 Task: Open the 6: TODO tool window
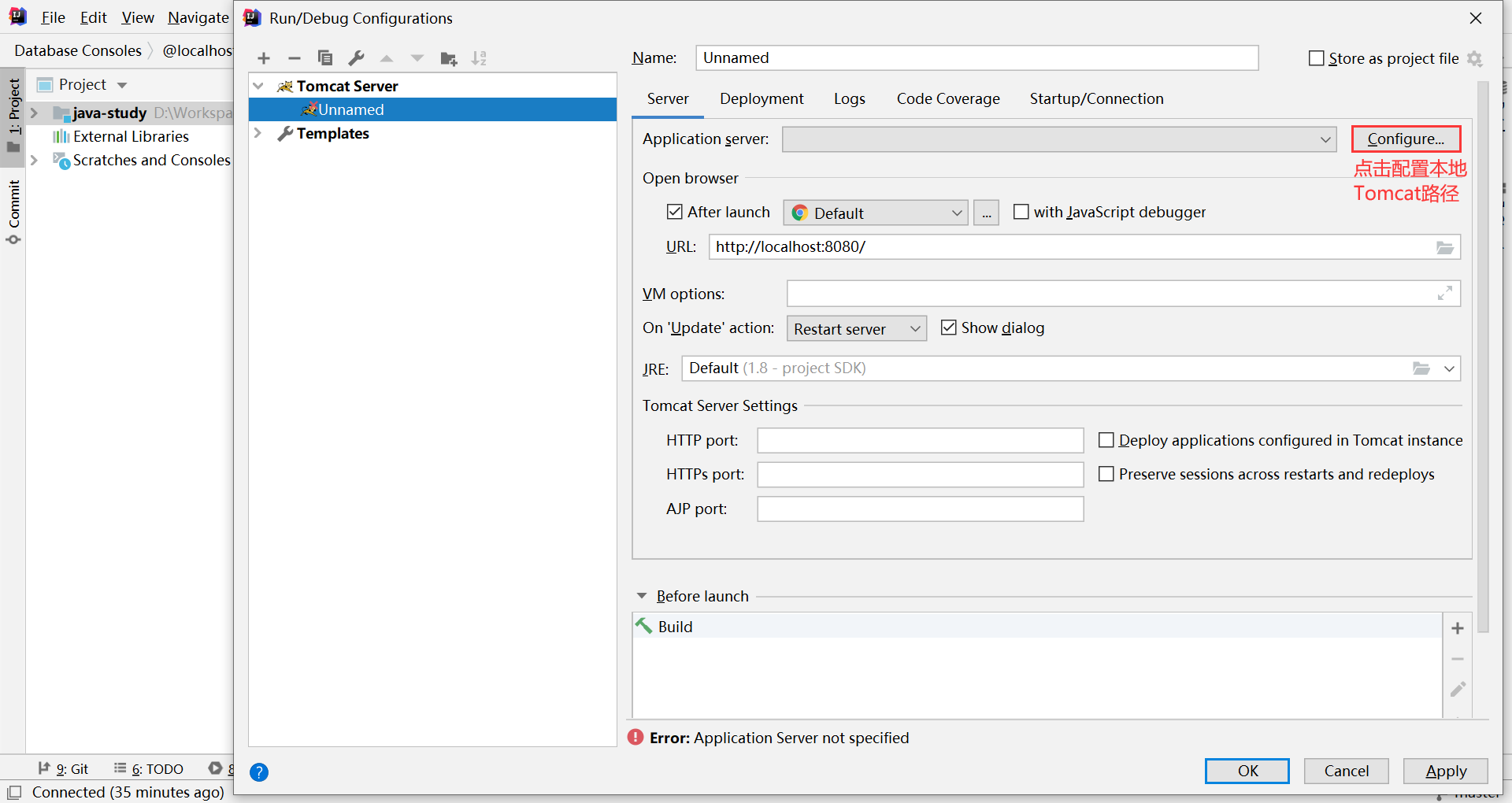pos(149,769)
